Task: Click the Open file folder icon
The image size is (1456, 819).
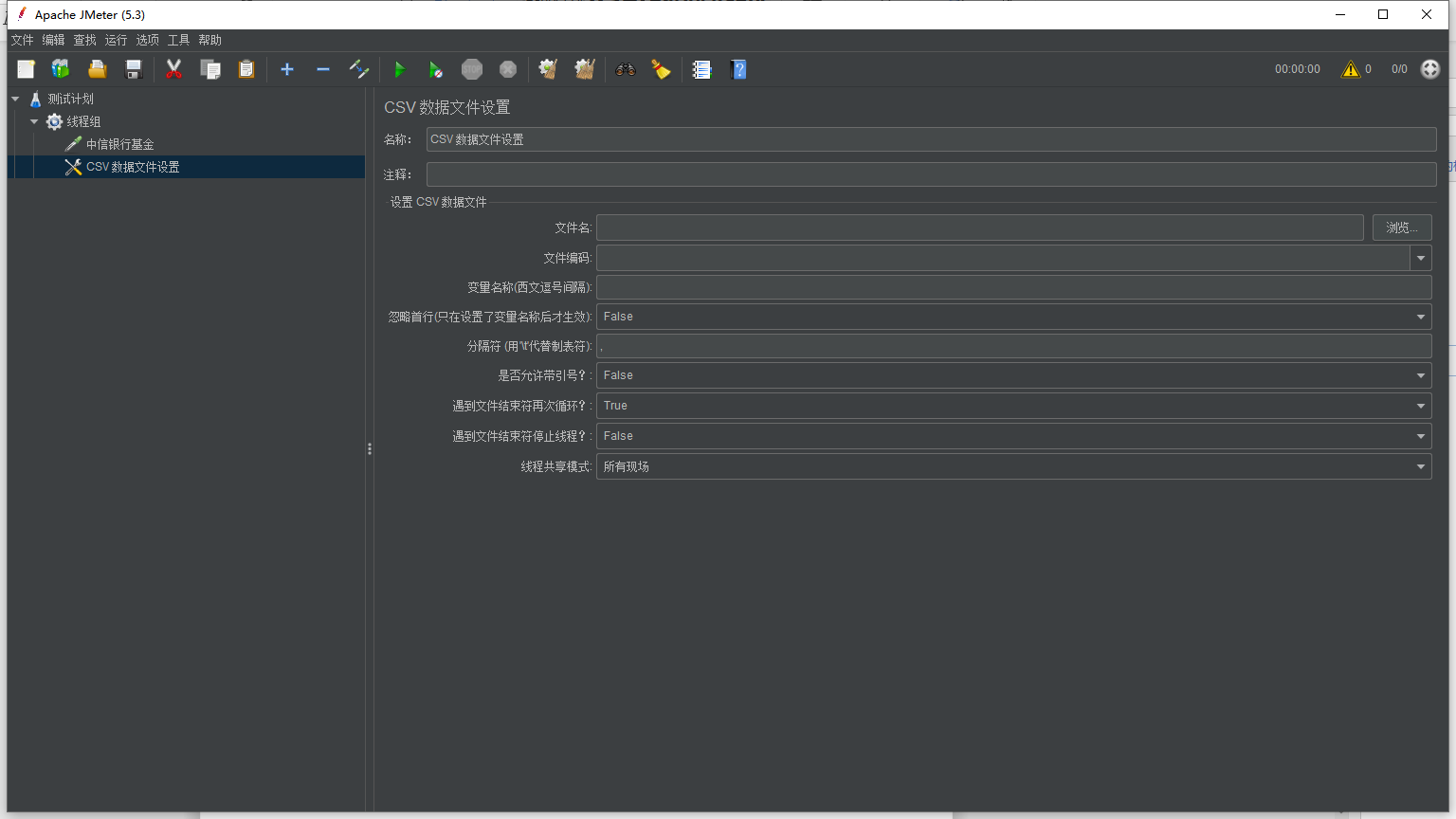Action: pos(97,69)
